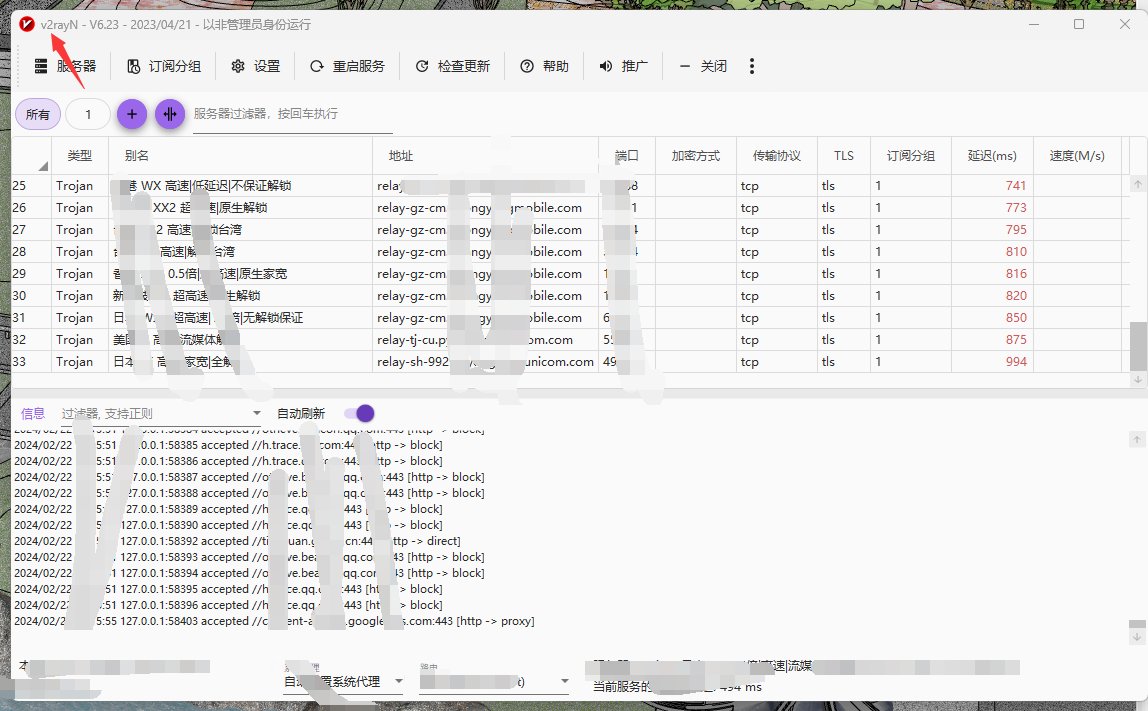The image size is (1148, 711).
Task: Open the 订阅分组 menu
Action: [x=164, y=66]
